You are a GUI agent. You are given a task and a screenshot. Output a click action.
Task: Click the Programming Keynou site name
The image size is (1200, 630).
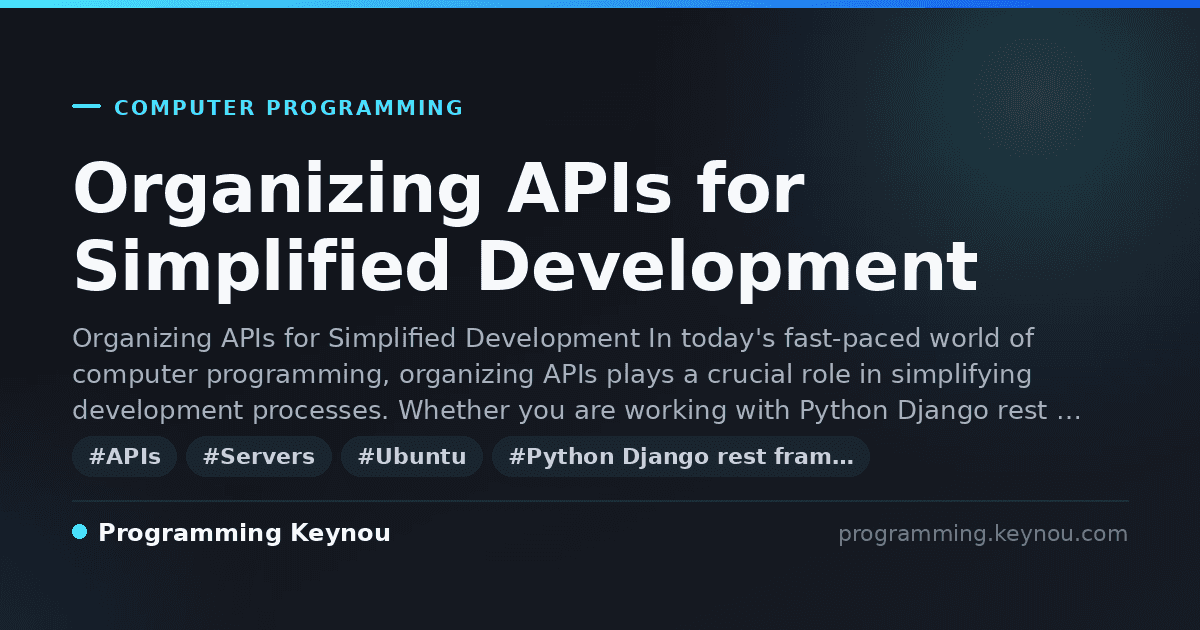pos(244,533)
